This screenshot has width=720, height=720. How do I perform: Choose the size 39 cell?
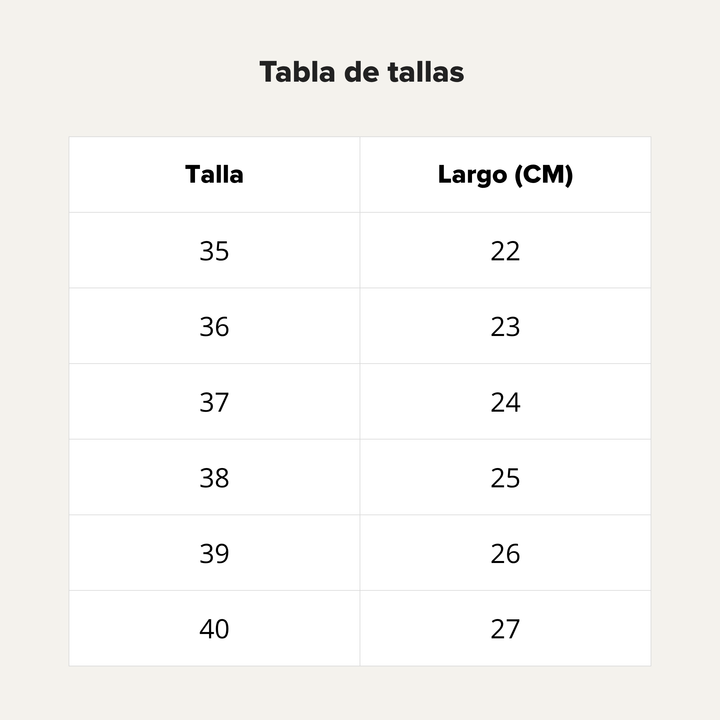(214, 553)
